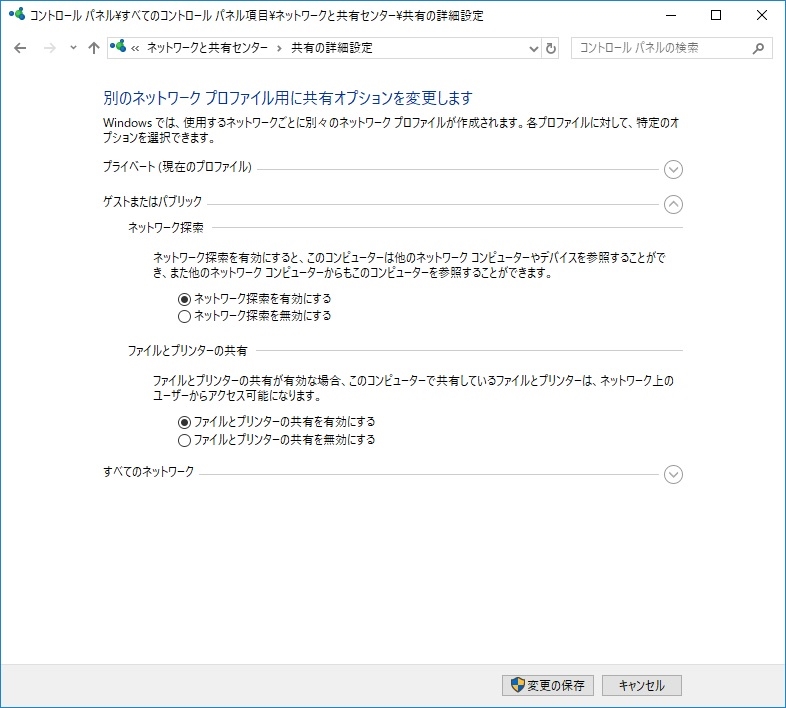Expand the すべてのネットワーク section
The height and width of the screenshot is (708, 786).
(x=673, y=474)
